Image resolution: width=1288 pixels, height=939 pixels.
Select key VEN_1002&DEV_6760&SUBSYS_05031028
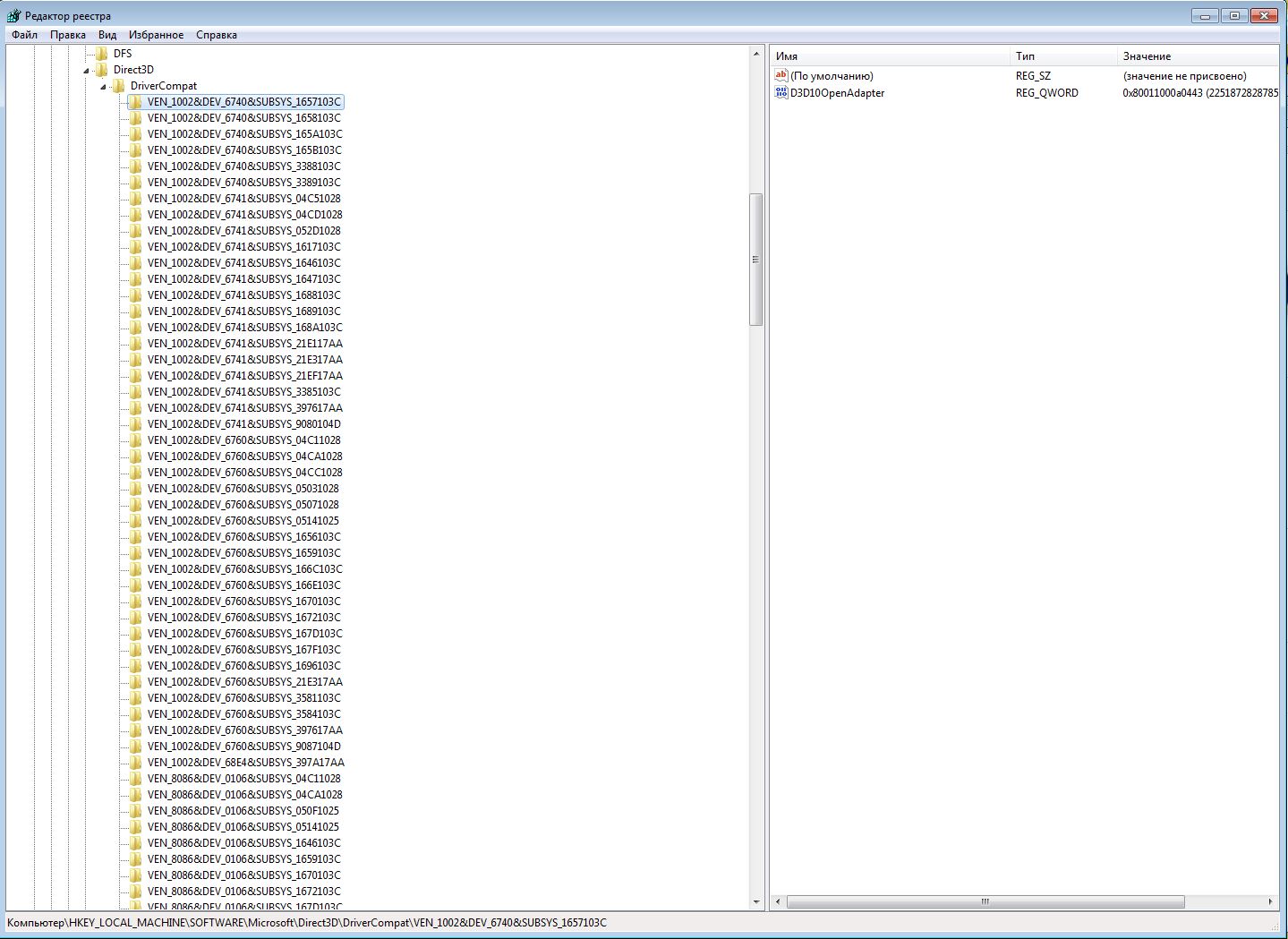click(x=243, y=489)
